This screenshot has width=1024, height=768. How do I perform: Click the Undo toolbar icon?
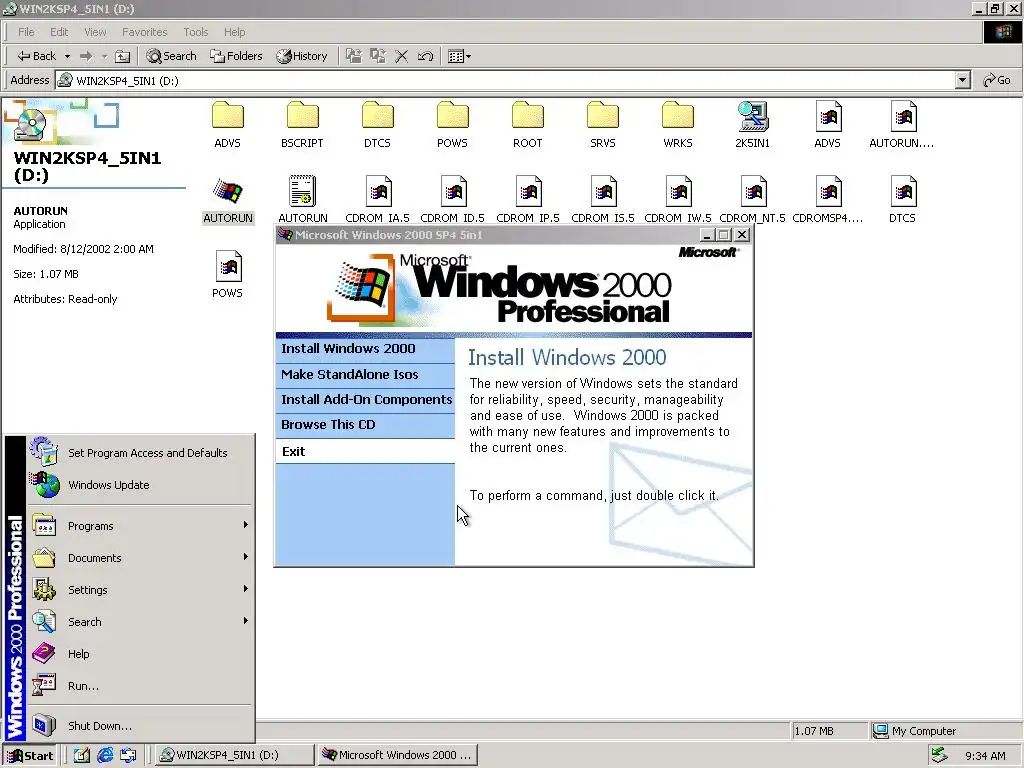[x=425, y=56]
